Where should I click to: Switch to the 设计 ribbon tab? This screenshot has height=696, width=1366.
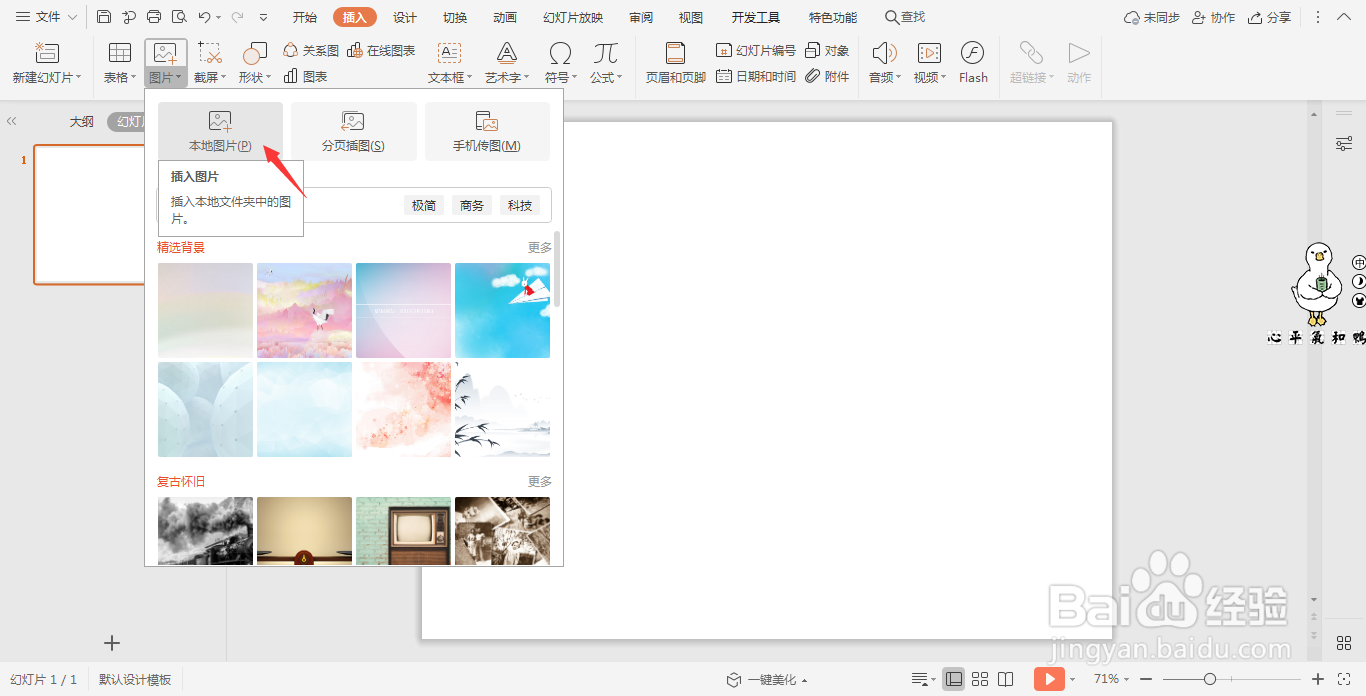[x=404, y=16]
